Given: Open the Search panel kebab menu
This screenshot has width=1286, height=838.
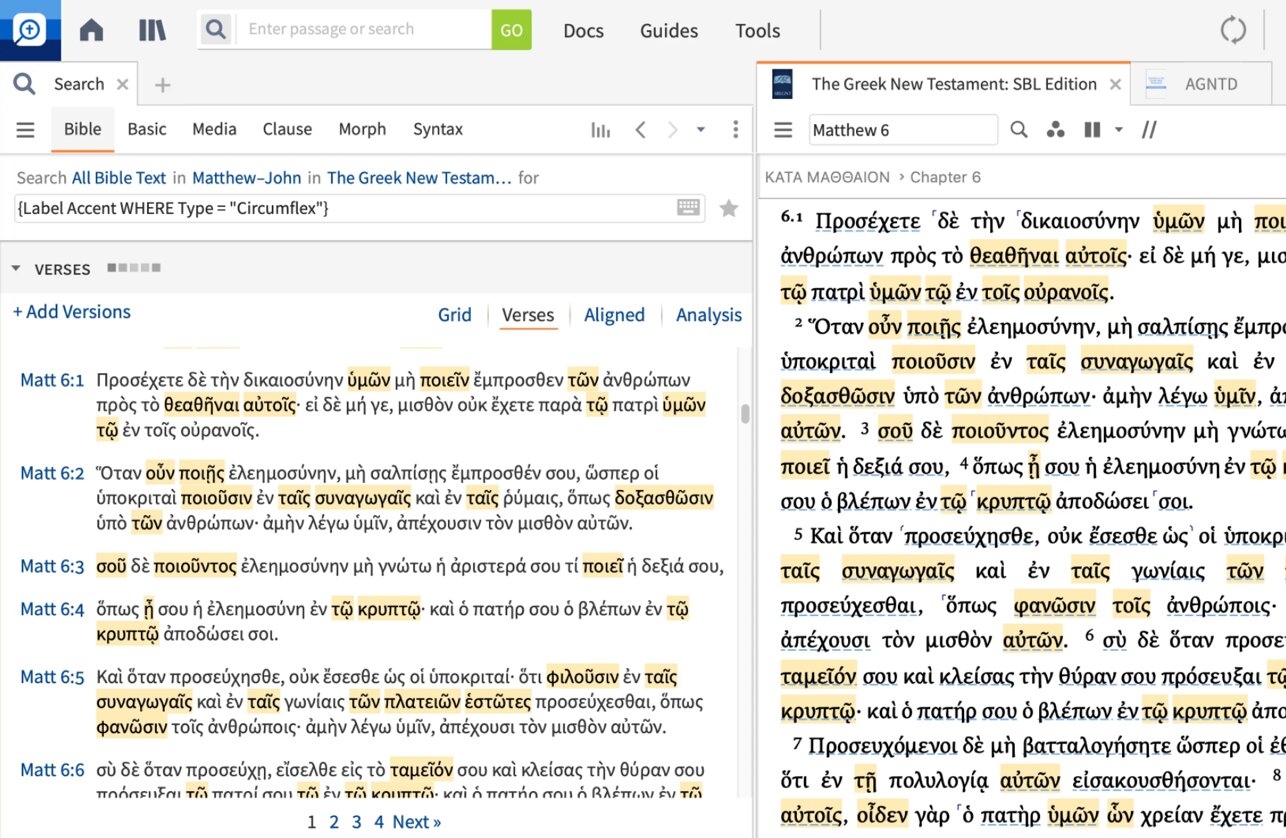Looking at the screenshot, I should tap(735, 129).
